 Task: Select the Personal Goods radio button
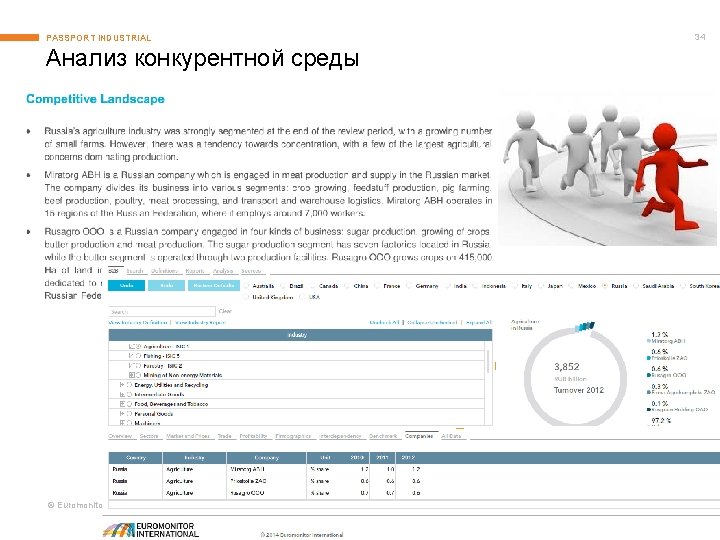[x=129, y=414]
